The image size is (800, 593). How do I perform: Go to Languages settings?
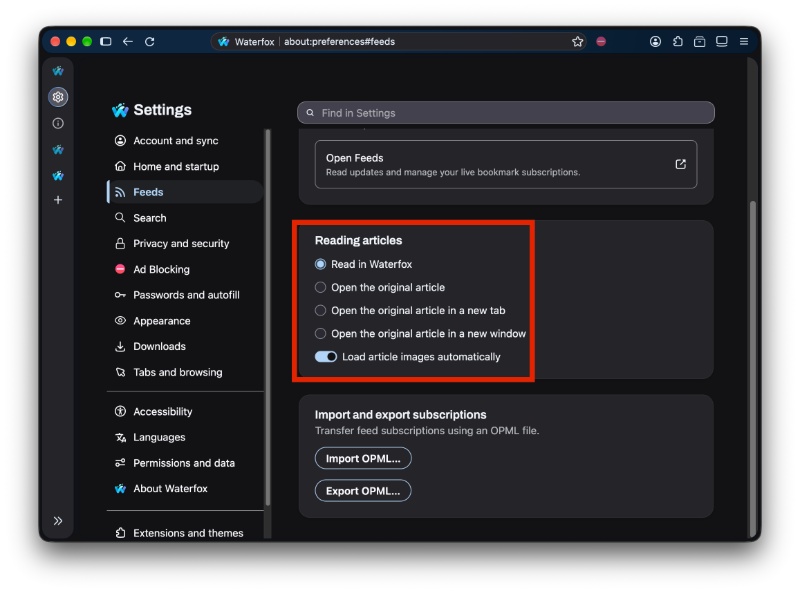click(185, 437)
